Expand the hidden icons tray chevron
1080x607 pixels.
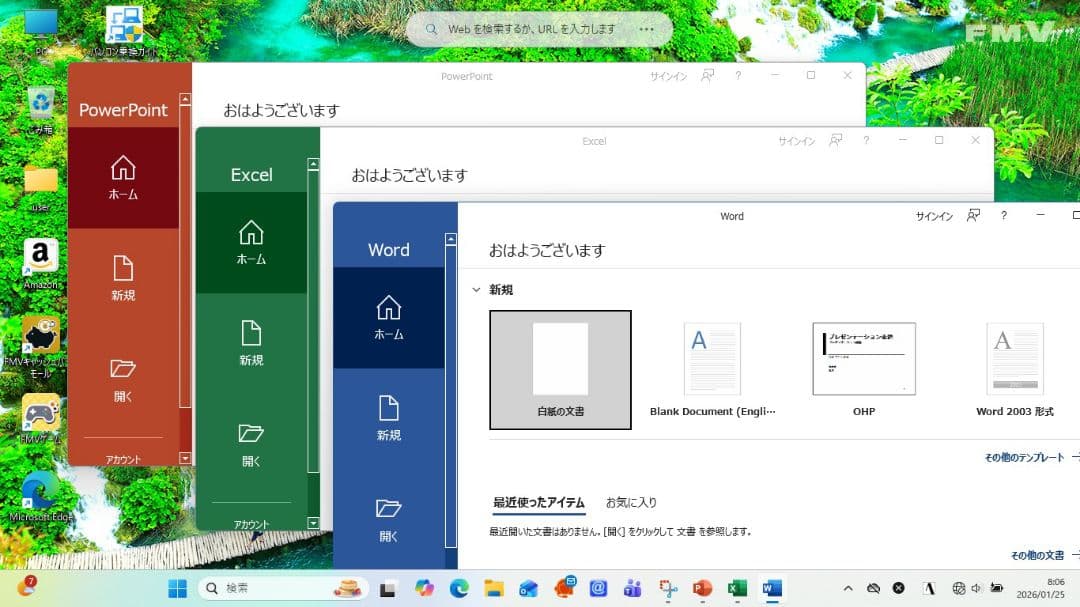[847, 589]
